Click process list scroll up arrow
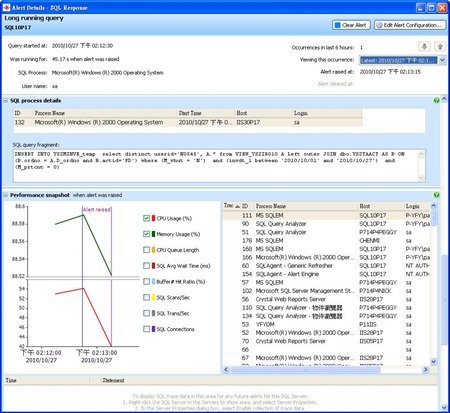Viewport: 450px width, 413px height. [433, 206]
